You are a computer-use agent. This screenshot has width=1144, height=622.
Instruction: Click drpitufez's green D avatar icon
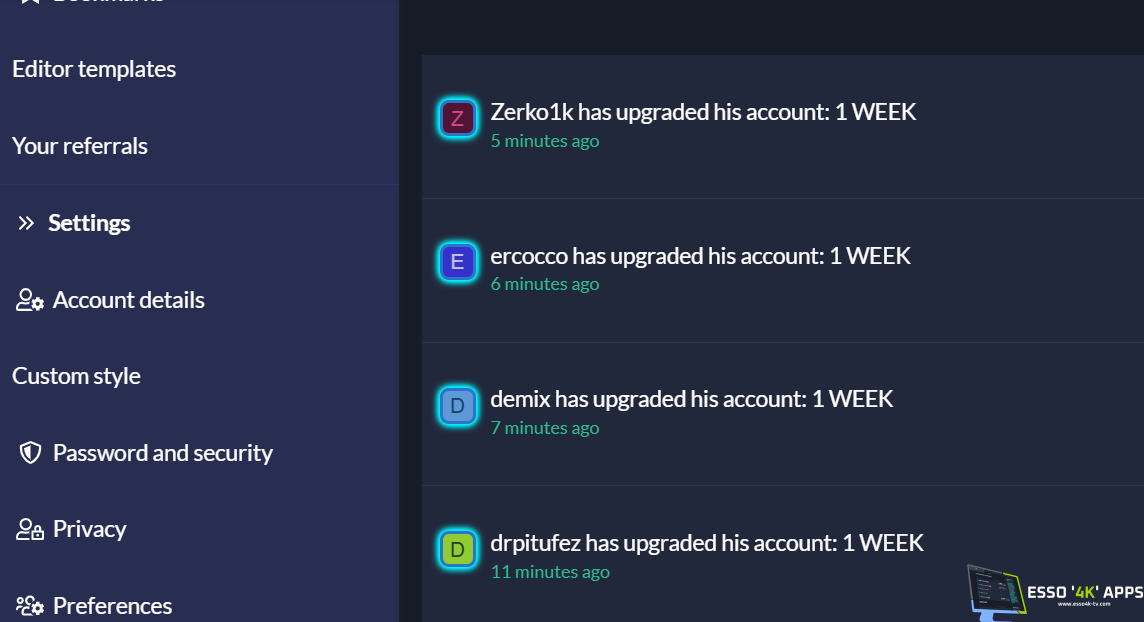[457, 549]
